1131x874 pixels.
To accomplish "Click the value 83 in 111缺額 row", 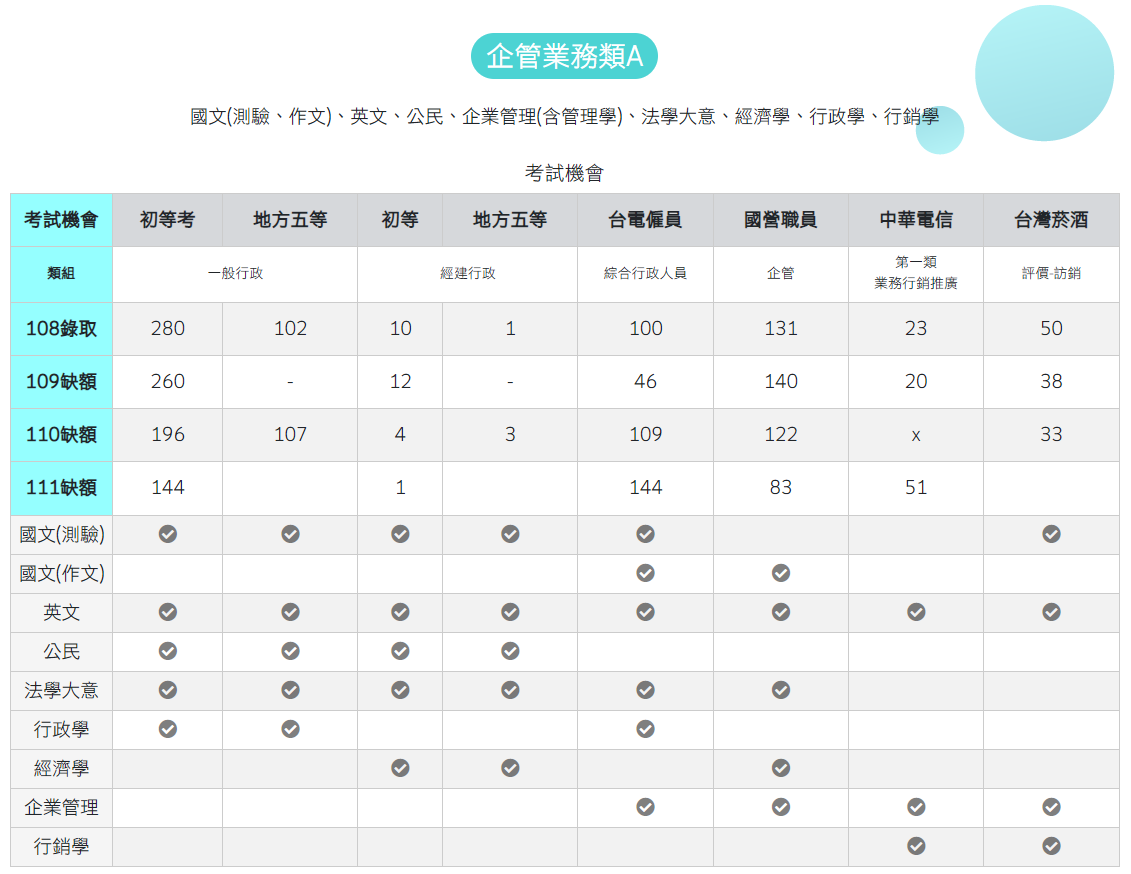I will (781, 487).
